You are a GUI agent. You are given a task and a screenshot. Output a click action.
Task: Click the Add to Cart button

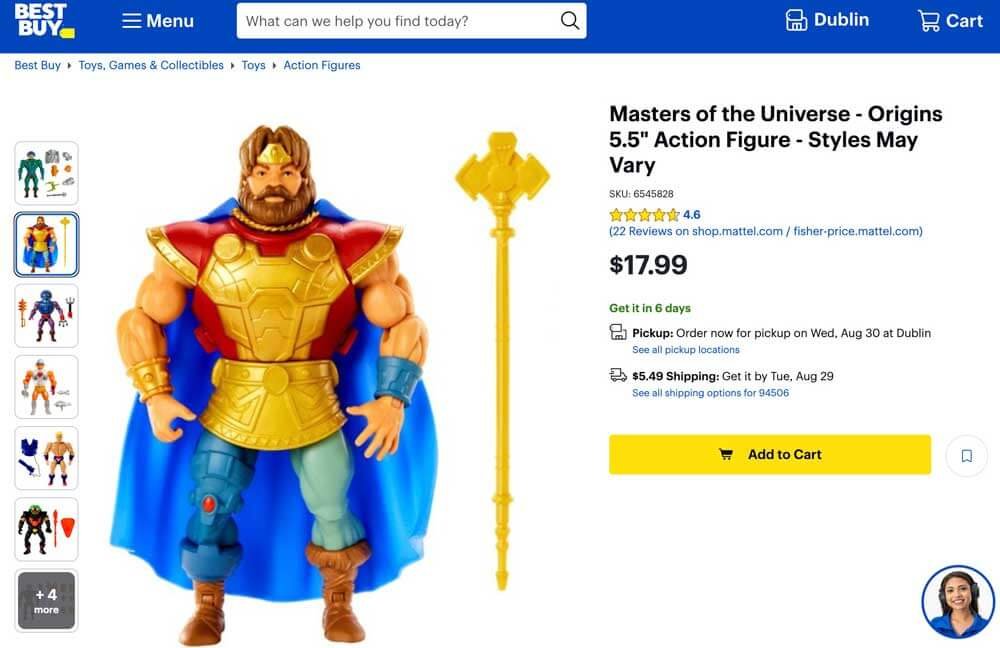[770, 454]
